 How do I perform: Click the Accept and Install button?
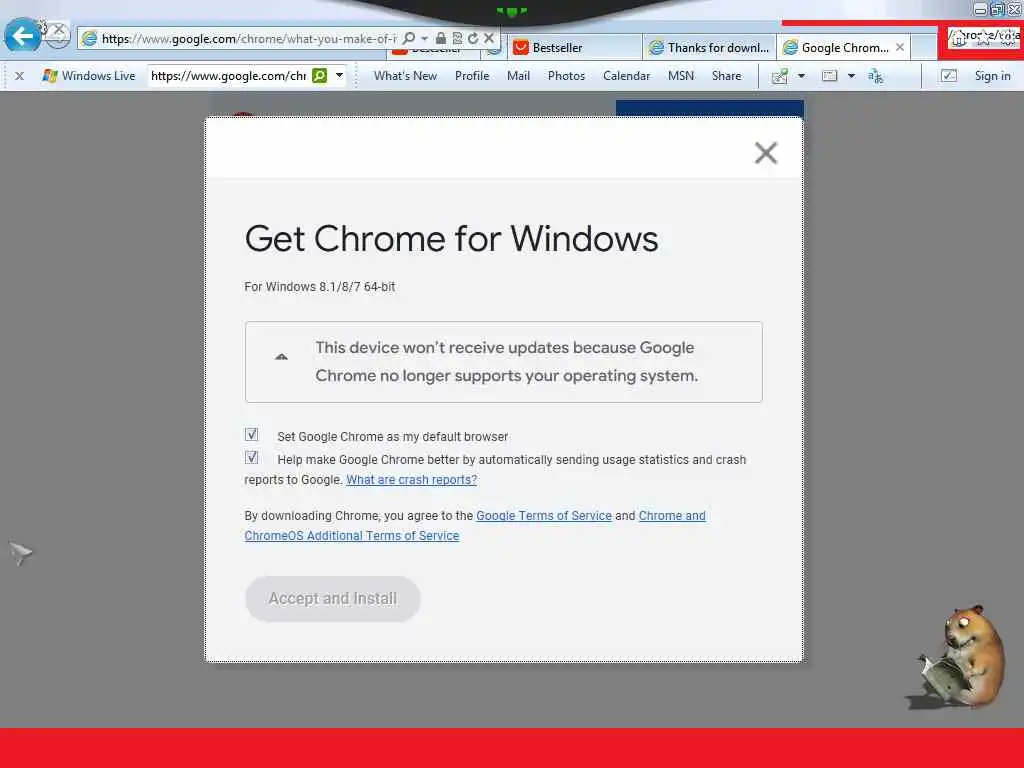[333, 598]
